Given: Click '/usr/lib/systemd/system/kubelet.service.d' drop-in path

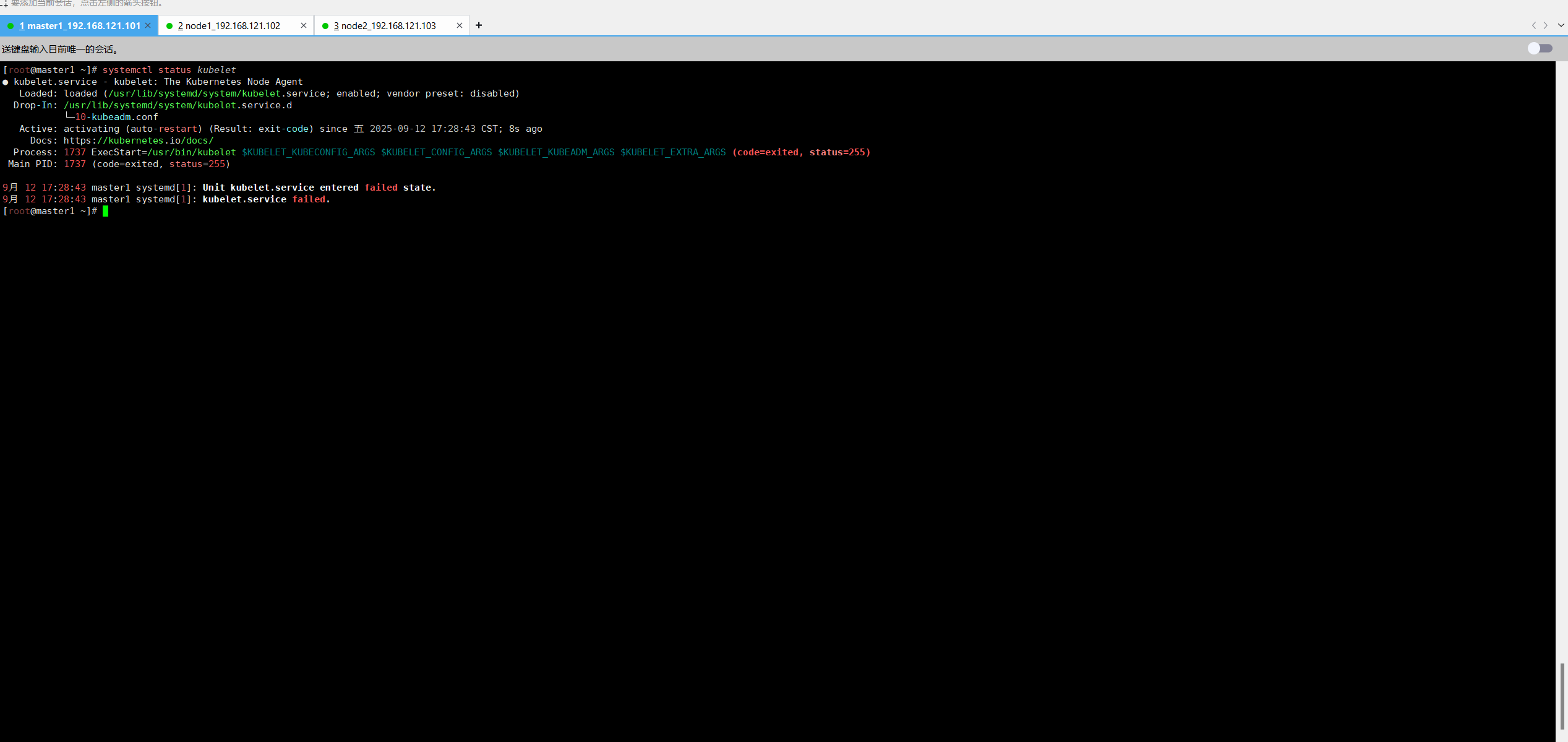Looking at the screenshot, I should pyautogui.click(x=178, y=105).
